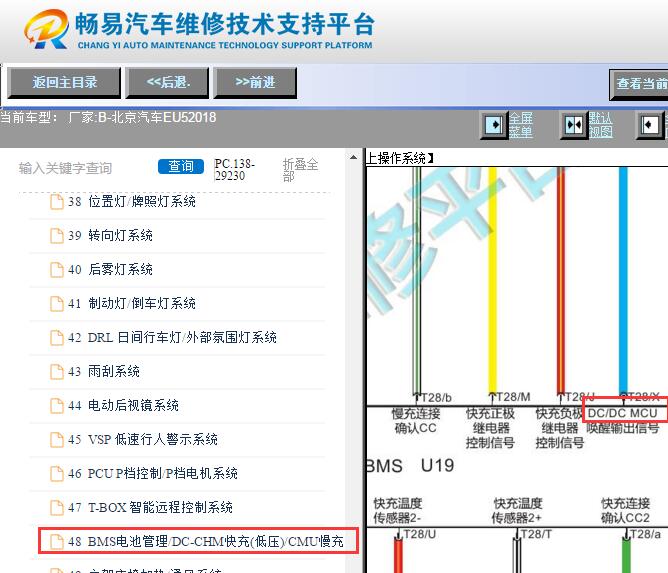Click the BMS U19 label
The width and height of the screenshot is (668, 573).
tap(410, 466)
